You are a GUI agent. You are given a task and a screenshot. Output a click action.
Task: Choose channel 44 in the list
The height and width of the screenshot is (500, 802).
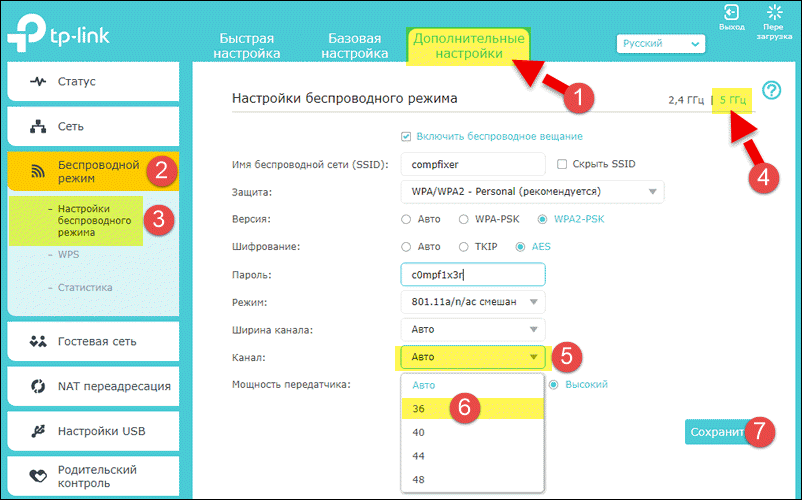click(473, 456)
